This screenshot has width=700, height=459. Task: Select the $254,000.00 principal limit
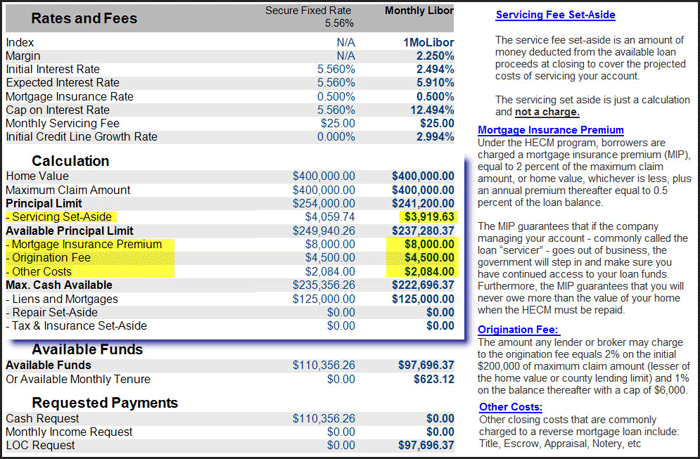point(324,203)
